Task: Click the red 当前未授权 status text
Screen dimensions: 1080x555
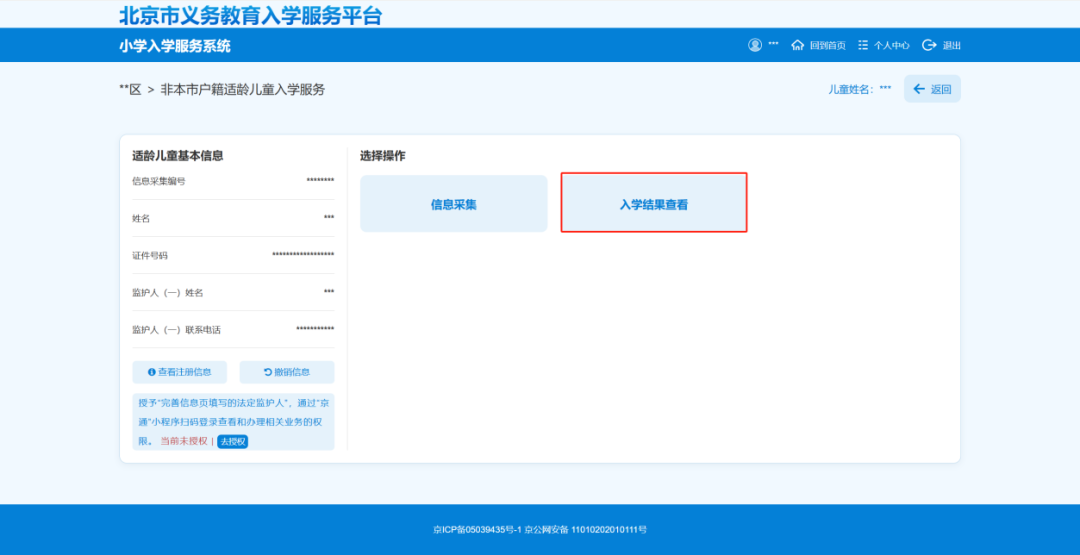Action: tap(184, 441)
